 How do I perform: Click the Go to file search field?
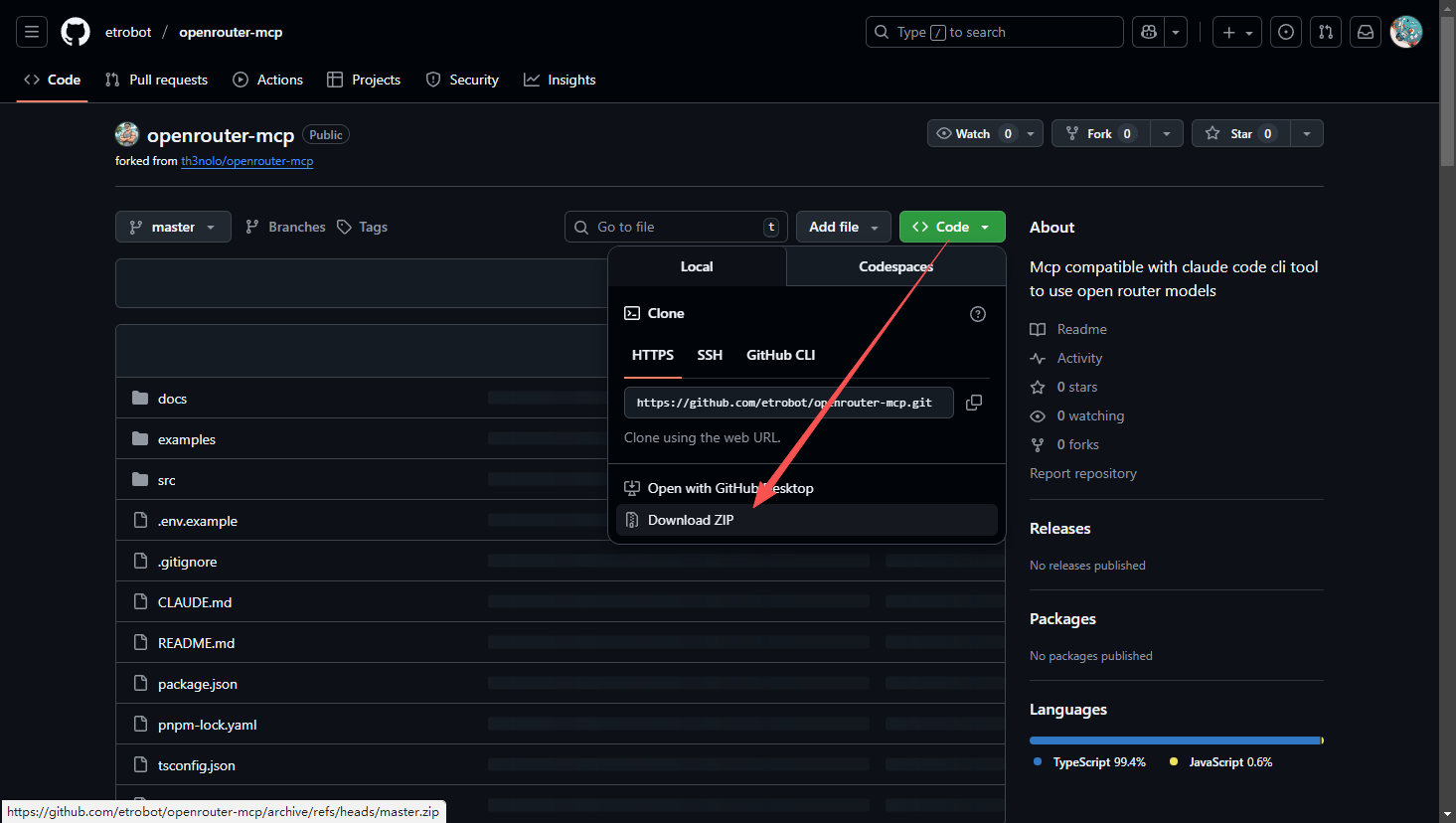(x=676, y=227)
